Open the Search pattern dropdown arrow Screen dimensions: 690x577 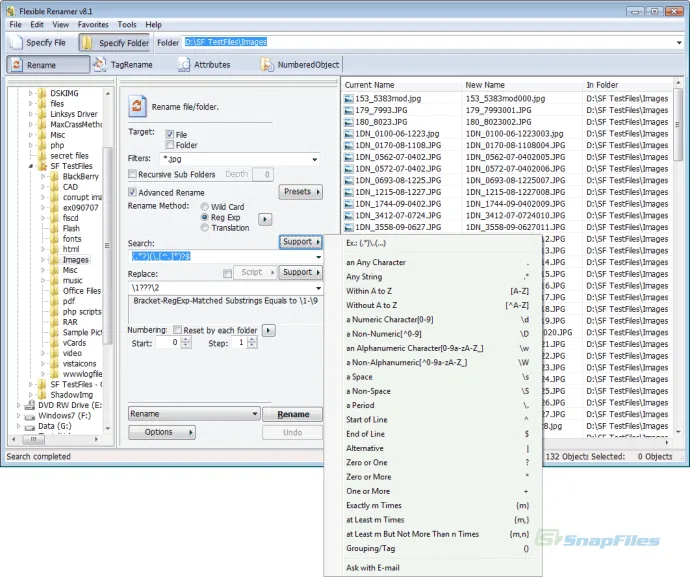coord(318,257)
